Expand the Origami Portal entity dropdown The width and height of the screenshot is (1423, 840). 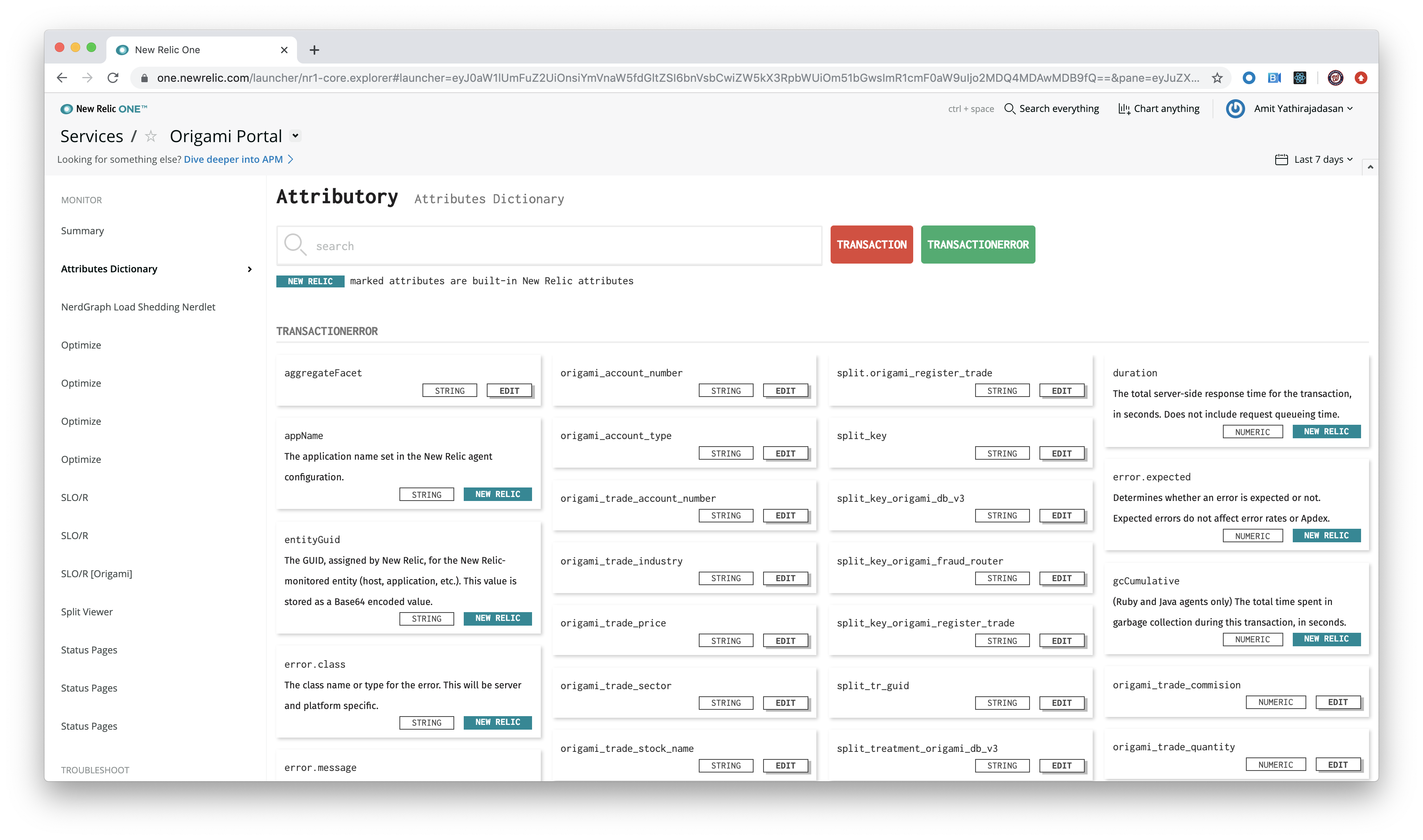[x=295, y=136]
